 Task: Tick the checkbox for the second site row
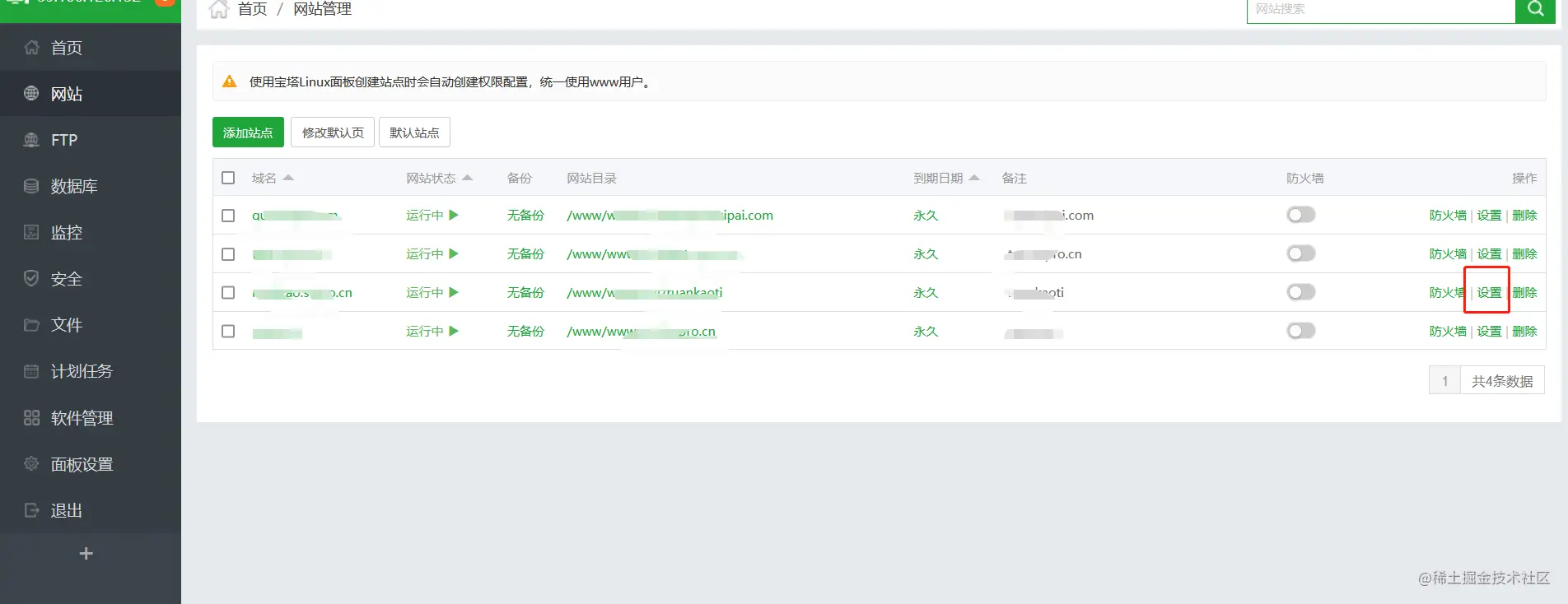(x=228, y=253)
